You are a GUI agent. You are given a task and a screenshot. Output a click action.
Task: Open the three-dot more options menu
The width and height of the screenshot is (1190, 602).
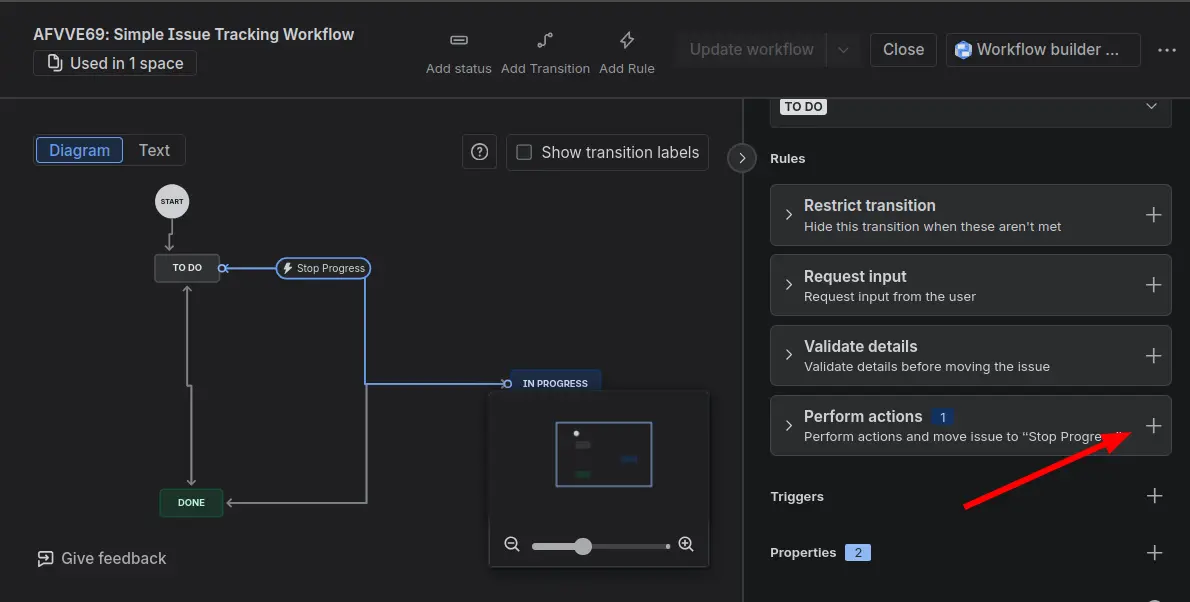(1166, 50)
